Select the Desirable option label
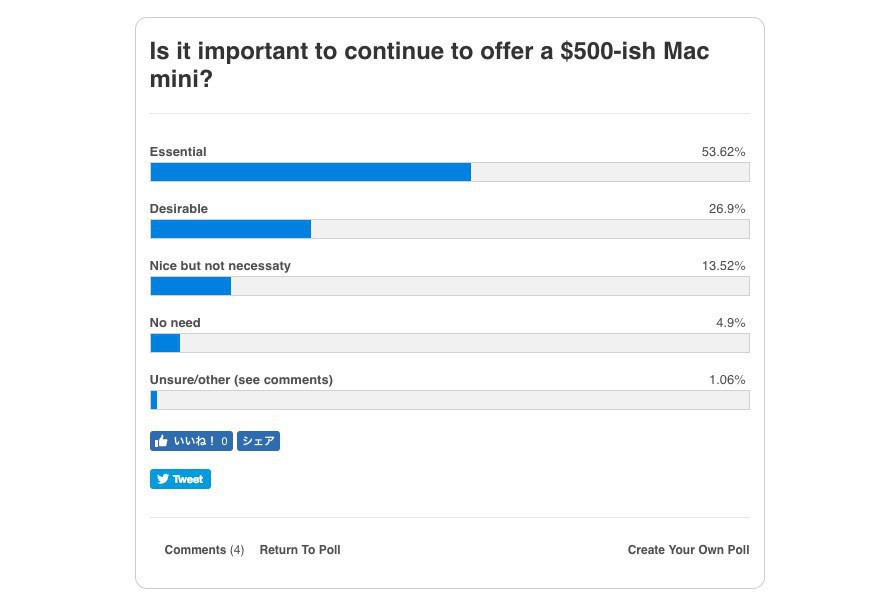This screenshot has height=605, width=892. tap(179, 209)
